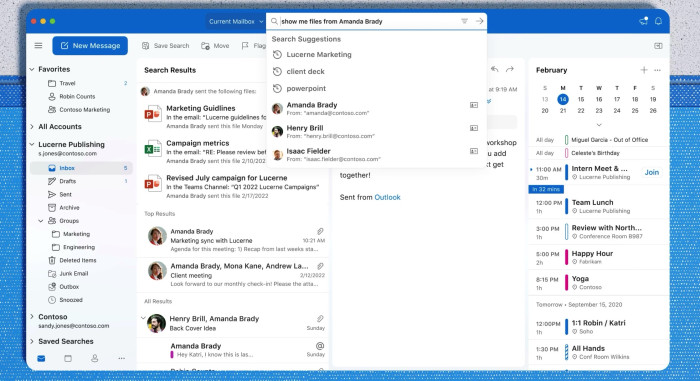Open the feedback megaphone icon
This screenshot has height=381, width=700.
pos(643,21)
